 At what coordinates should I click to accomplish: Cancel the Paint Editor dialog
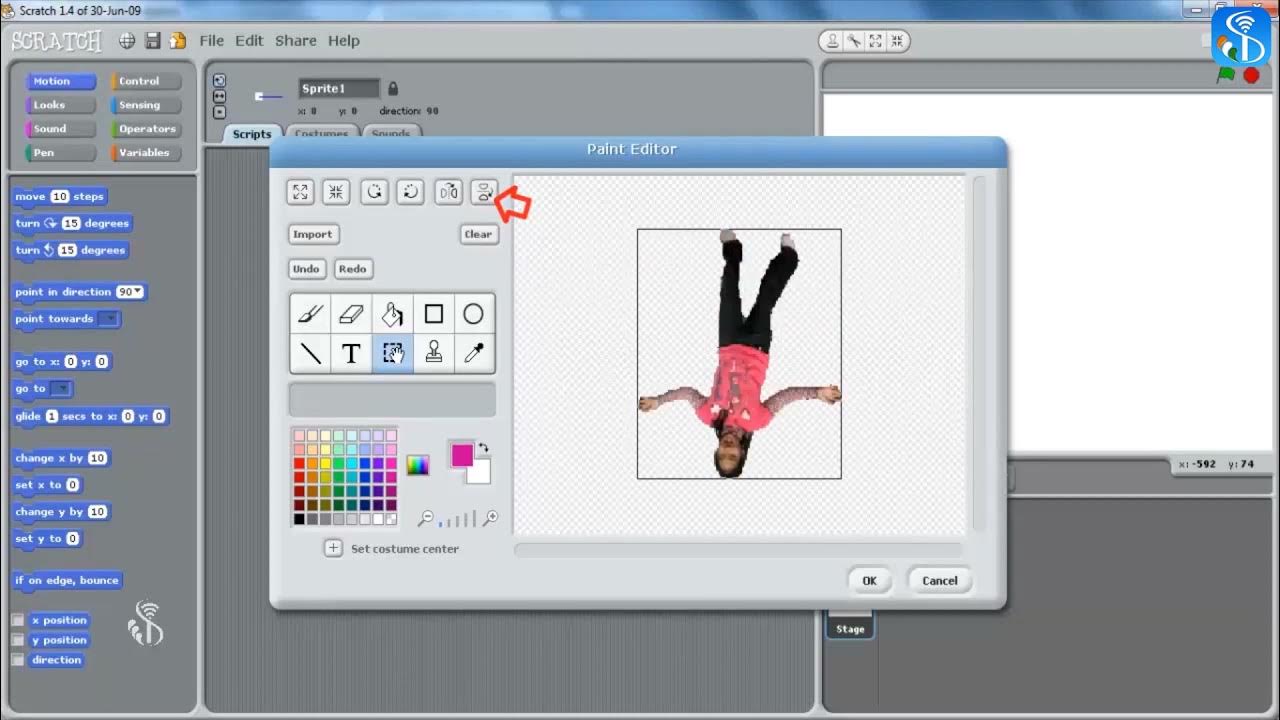point(940,581)
